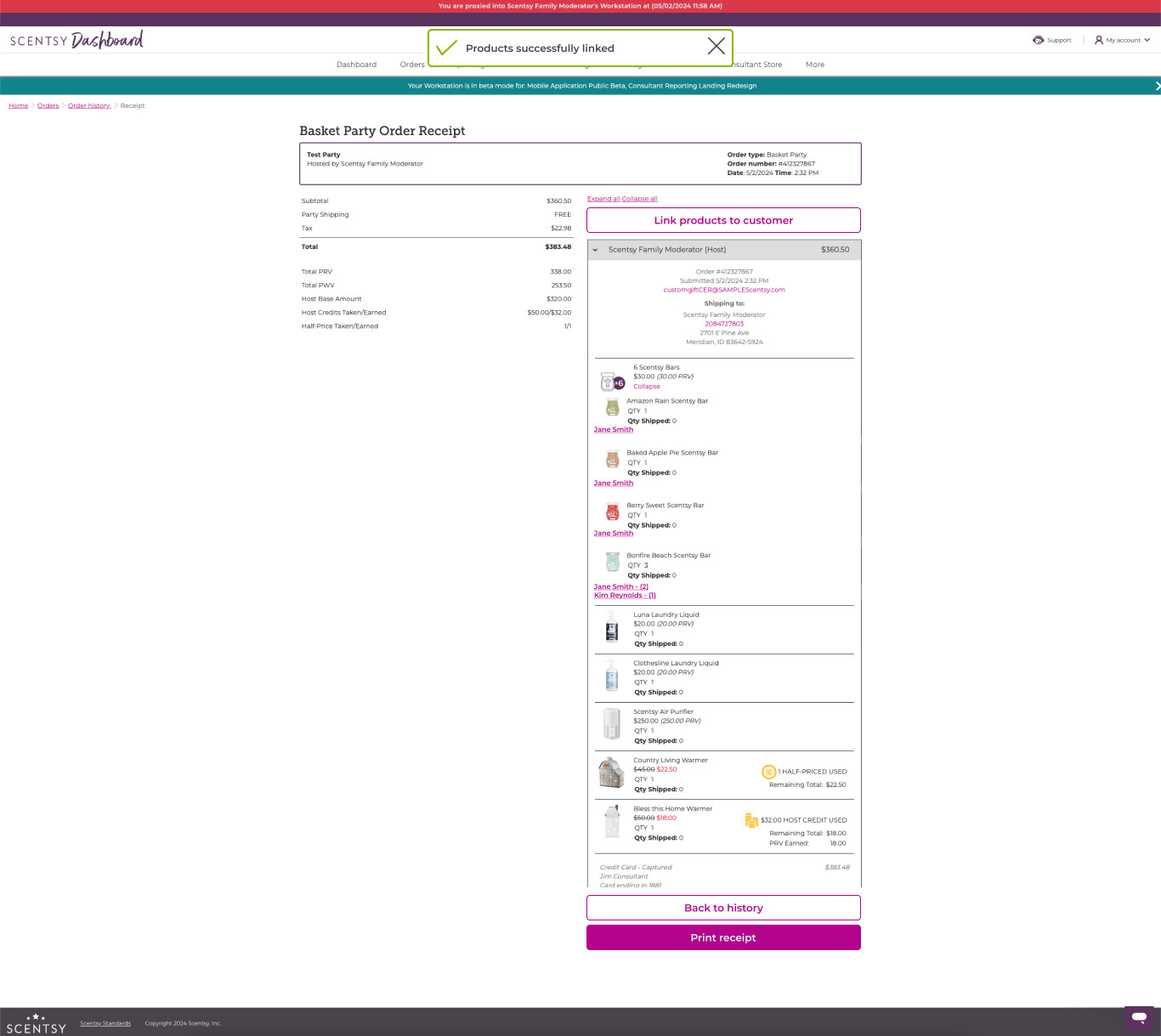Click the host credit coins icon

point(751,820)
